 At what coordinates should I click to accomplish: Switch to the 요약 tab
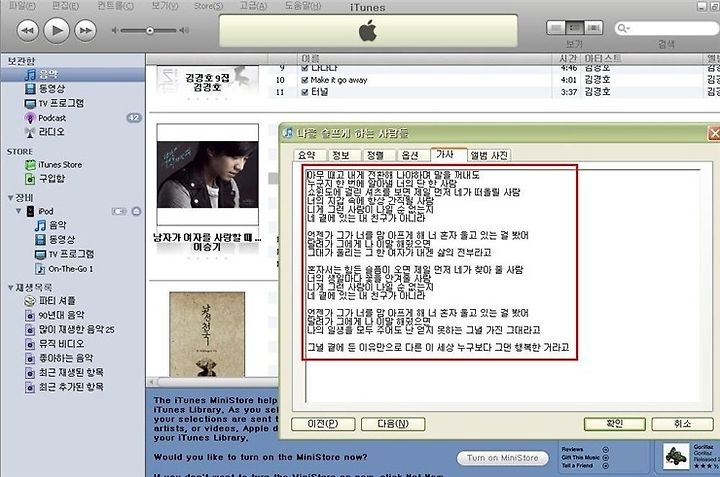[310, 155]
